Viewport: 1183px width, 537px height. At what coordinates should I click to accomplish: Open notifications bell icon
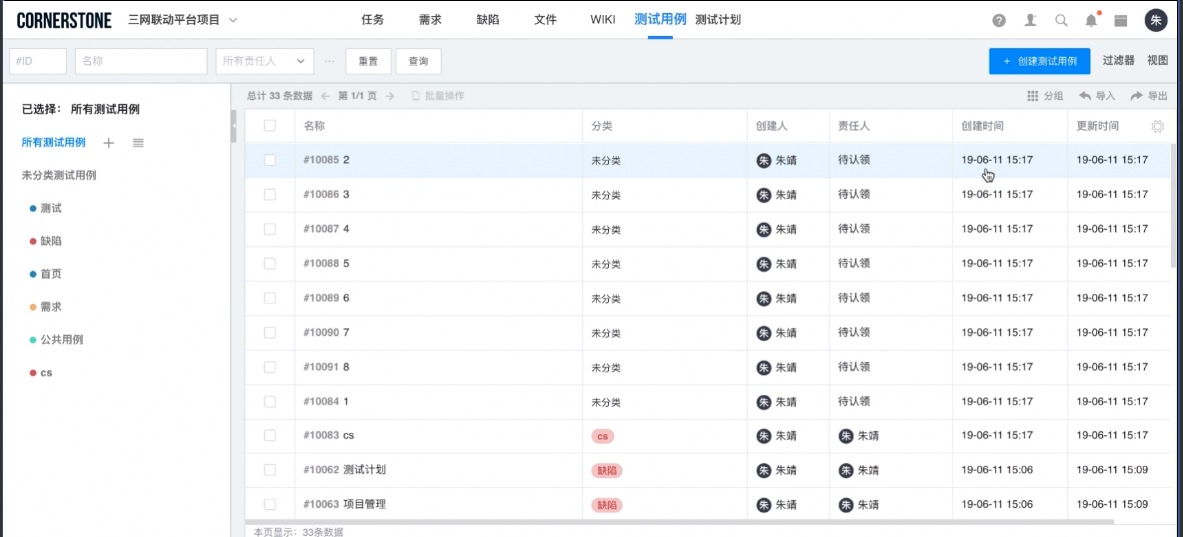(x=1091, y=20)
